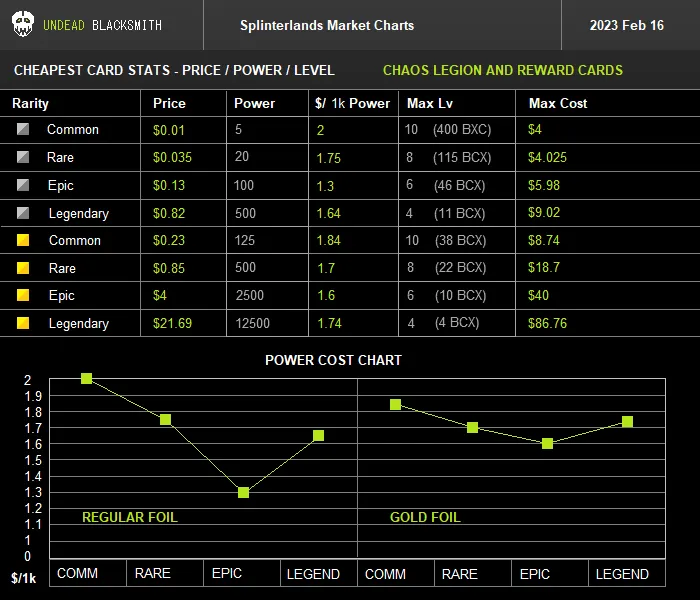700x600 pixels.
Task: Click the UNDEAD BLACKSMITH title text
Action: (102, 25)
